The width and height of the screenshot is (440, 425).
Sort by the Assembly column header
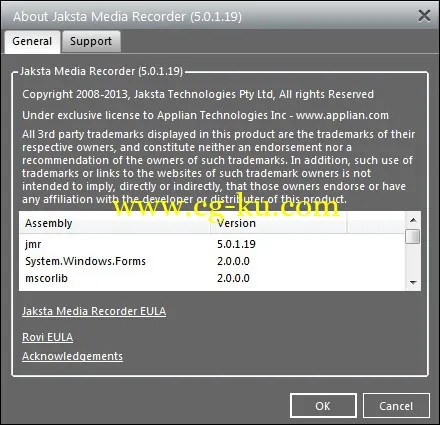tap(115, 223)
